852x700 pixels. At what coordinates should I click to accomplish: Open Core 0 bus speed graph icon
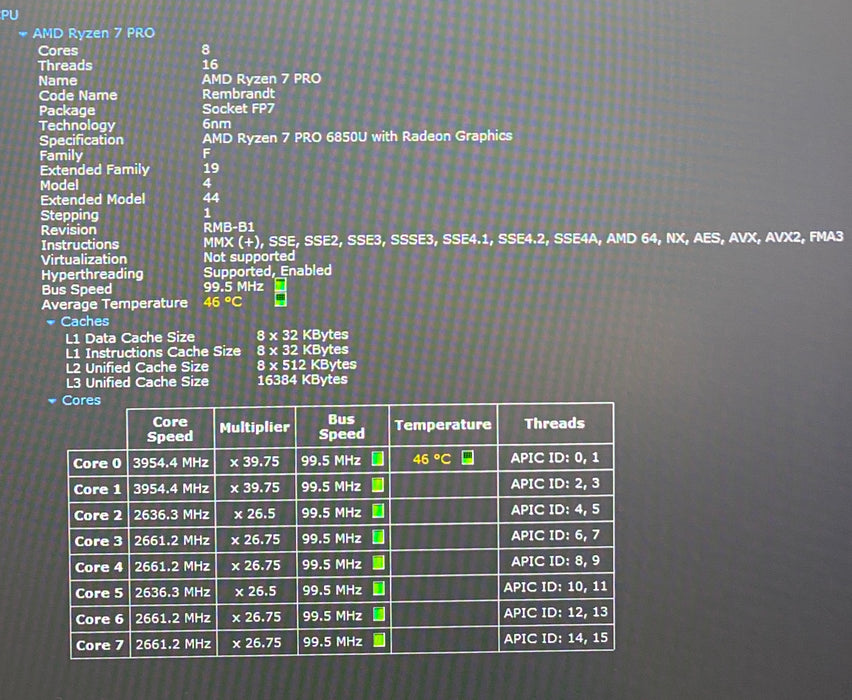coord(378,459)
